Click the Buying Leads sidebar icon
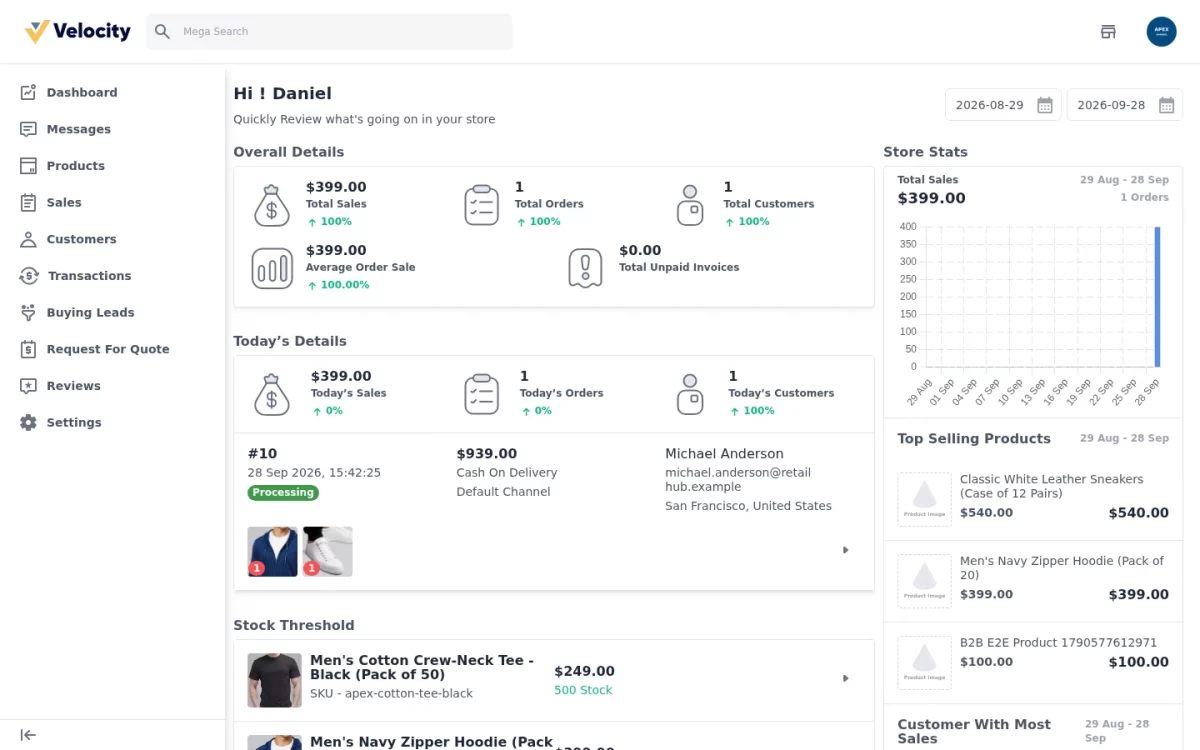The image size is (1200, 750). click(x=28, y=312)
